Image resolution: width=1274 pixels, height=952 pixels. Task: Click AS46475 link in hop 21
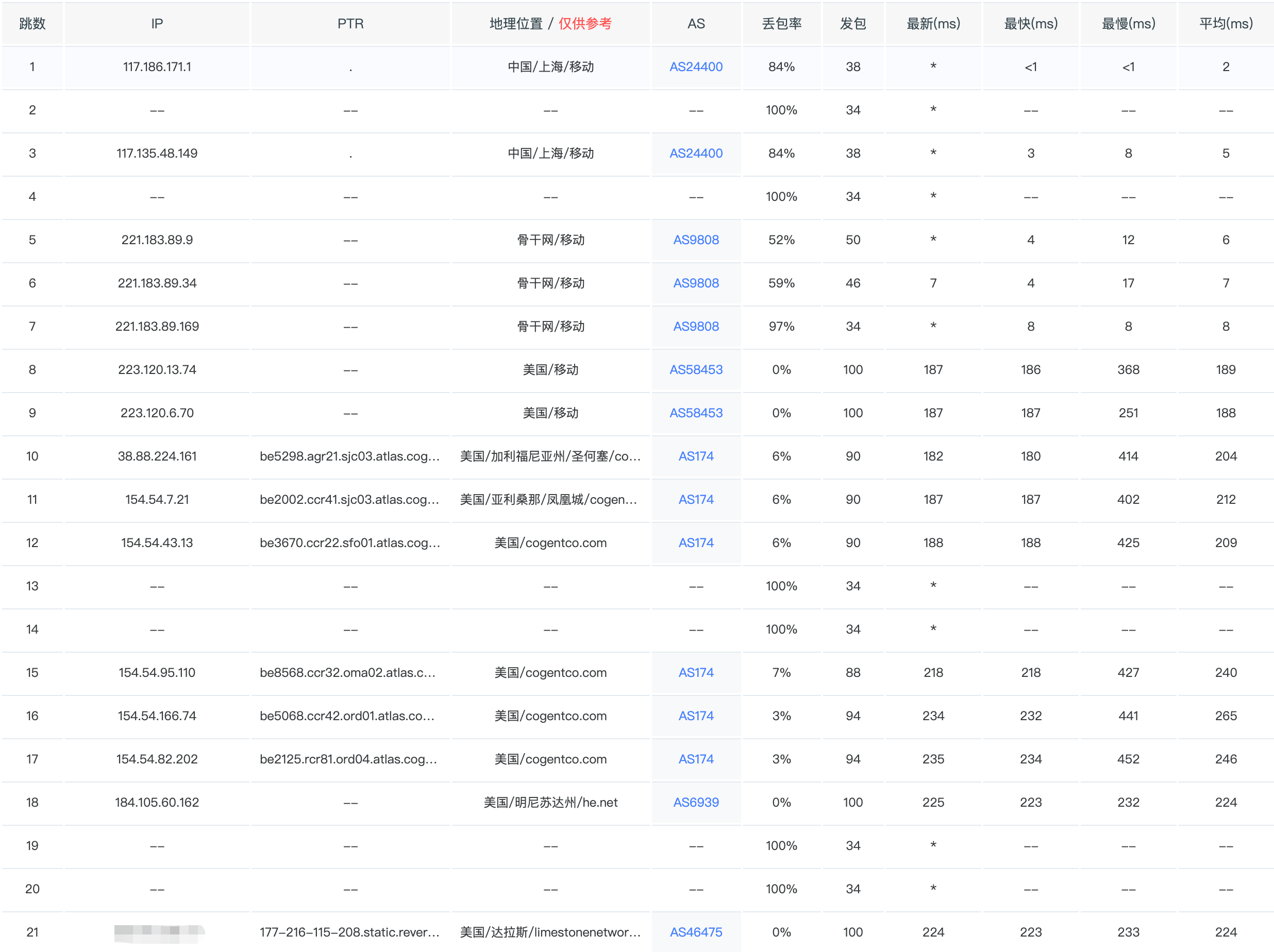695,932
